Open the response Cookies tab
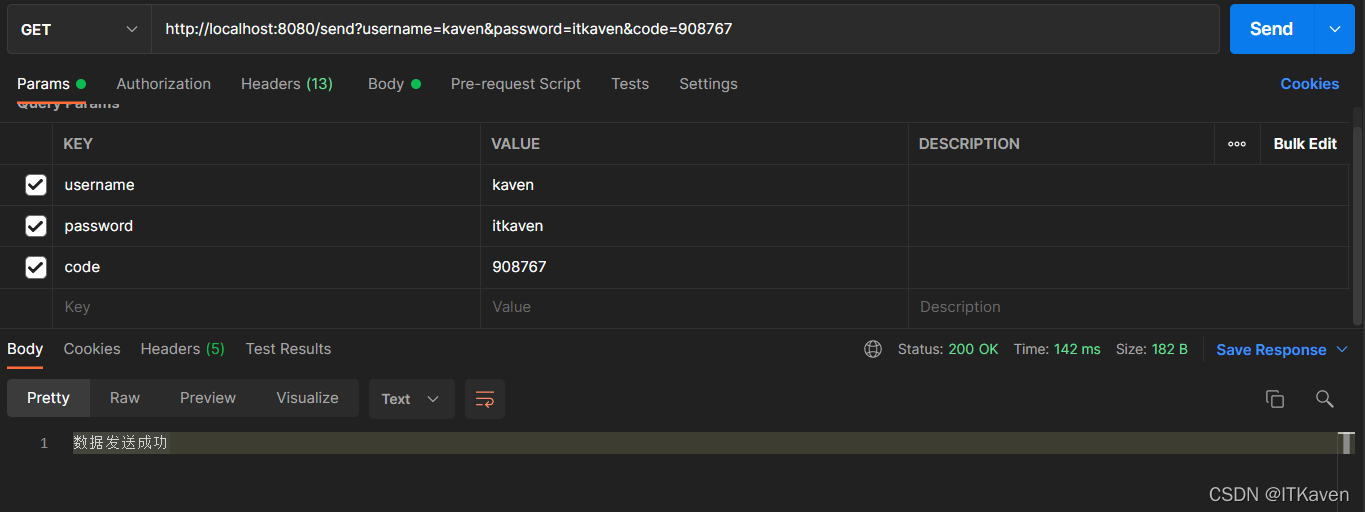The height and width of the screenshot is (512, 1365). pos(92,349)
